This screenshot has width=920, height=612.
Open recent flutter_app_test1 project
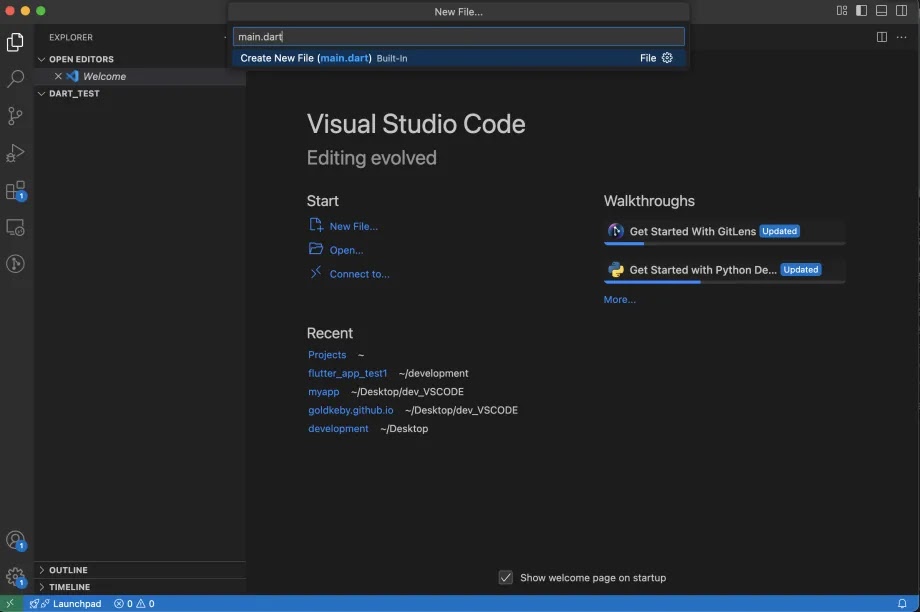(x=347, y=373)
